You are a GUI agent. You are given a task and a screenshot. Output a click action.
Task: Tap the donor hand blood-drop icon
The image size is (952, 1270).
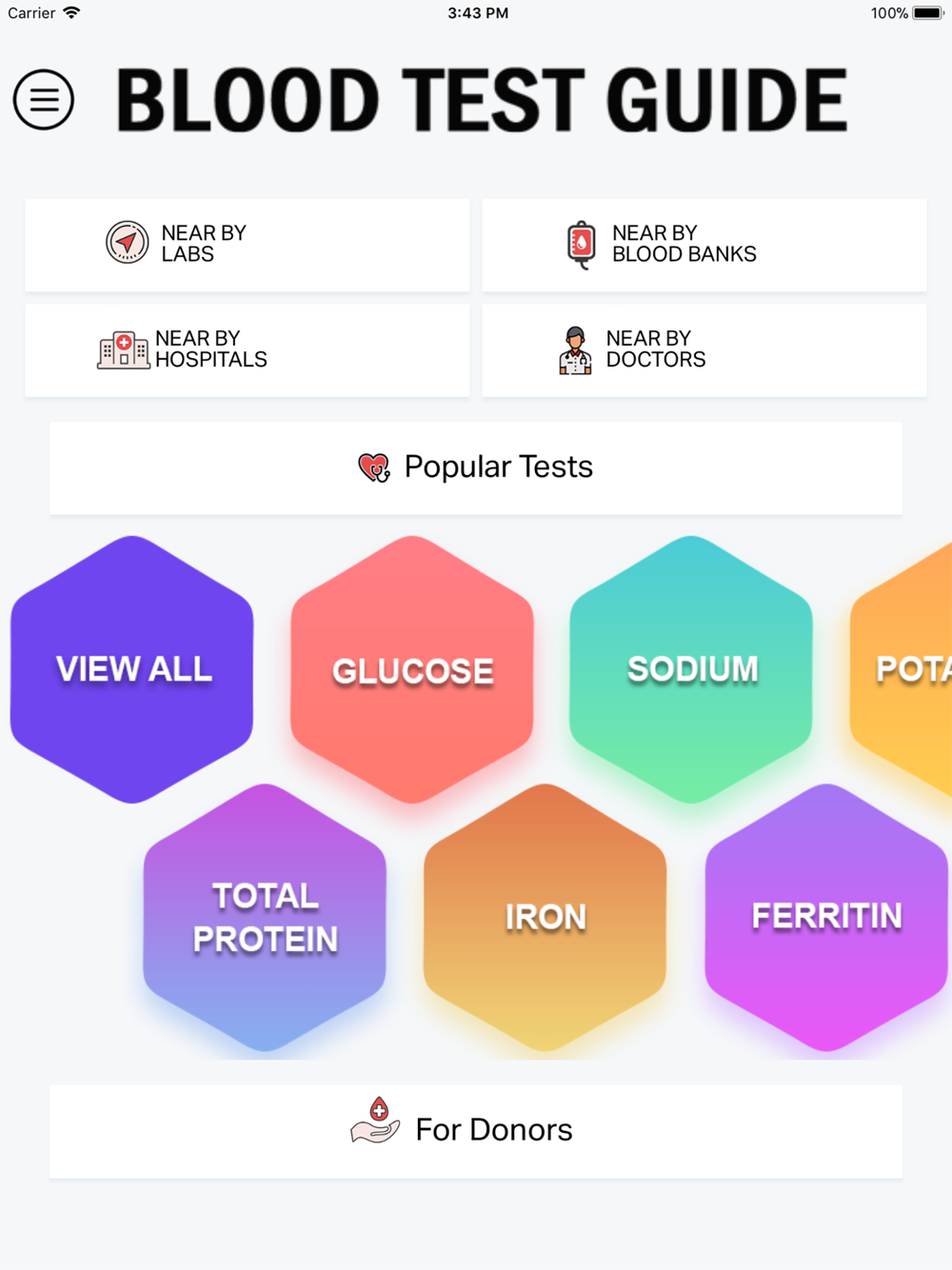pos(375,1121)
